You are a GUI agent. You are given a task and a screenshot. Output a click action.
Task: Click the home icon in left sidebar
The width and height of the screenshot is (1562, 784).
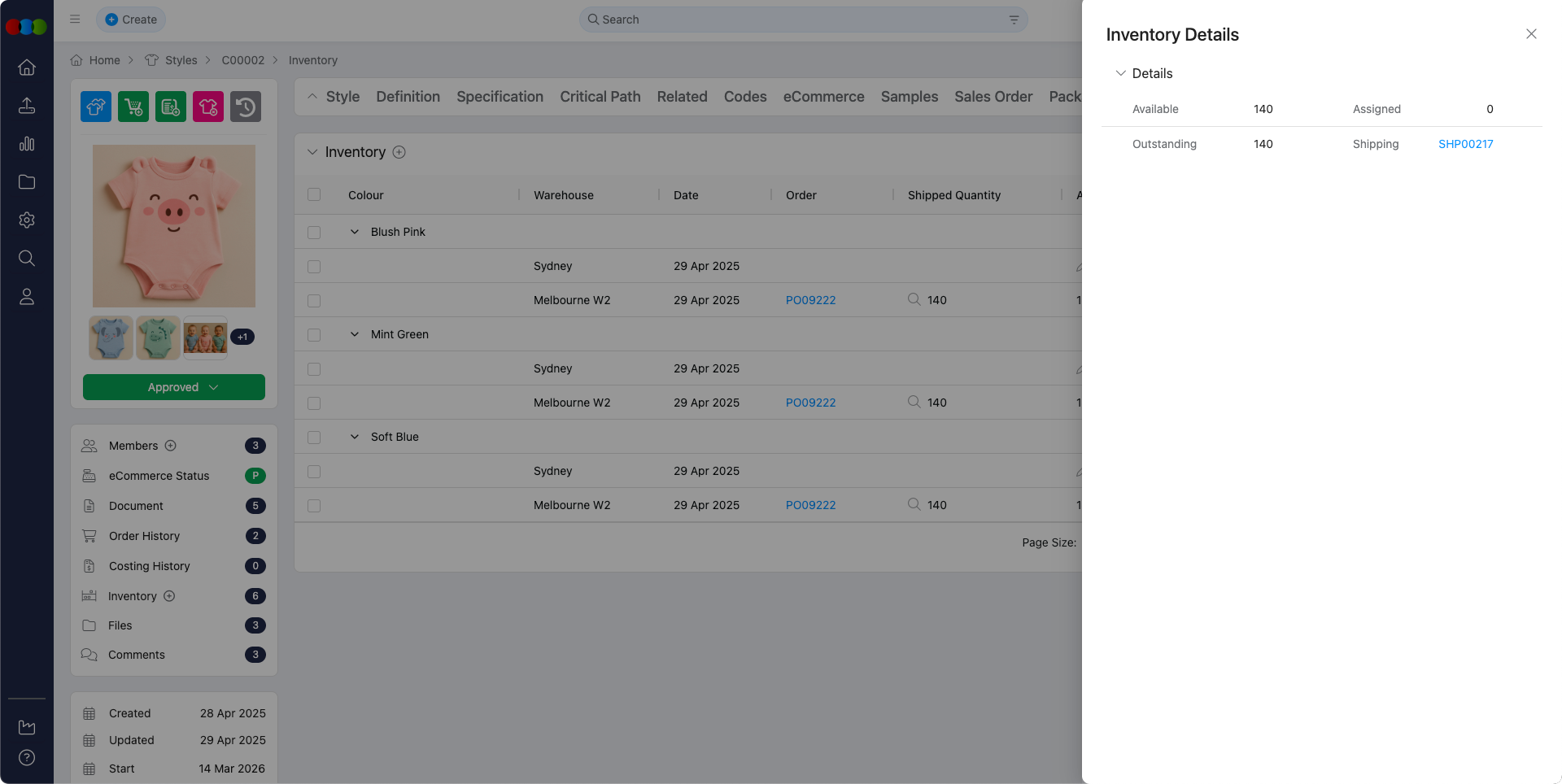click(27, 68)
